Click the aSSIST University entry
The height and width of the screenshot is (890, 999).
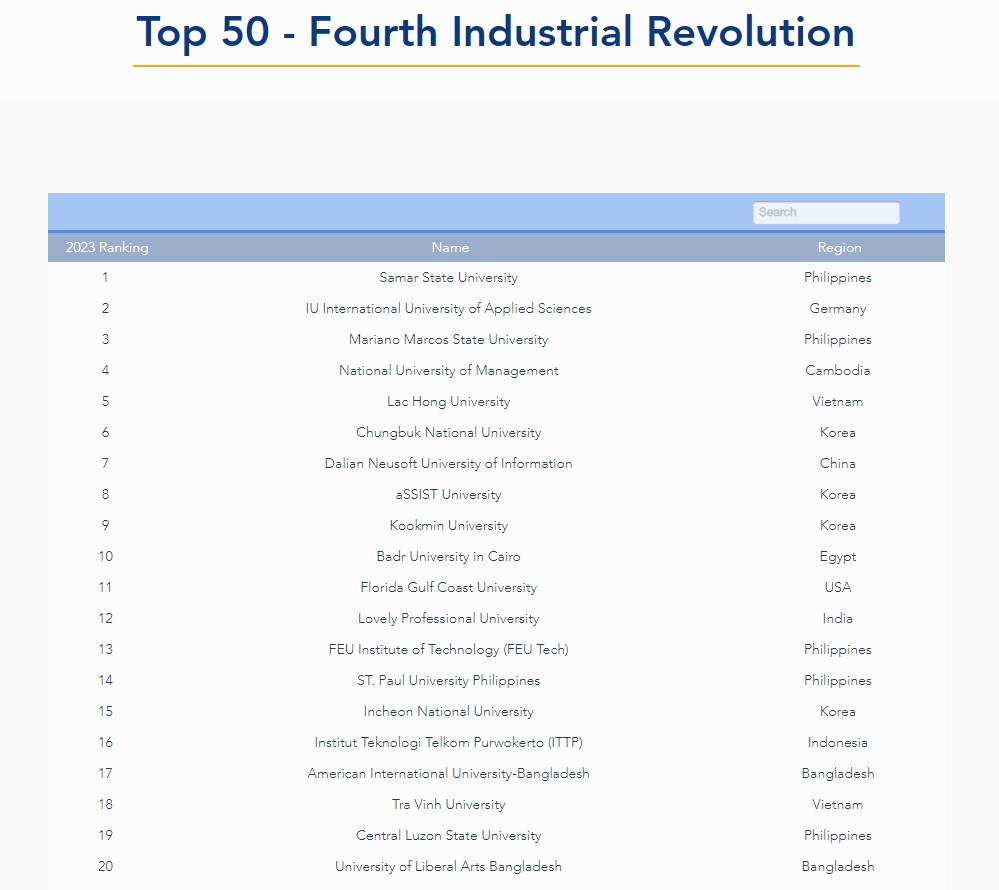(448, 495)
